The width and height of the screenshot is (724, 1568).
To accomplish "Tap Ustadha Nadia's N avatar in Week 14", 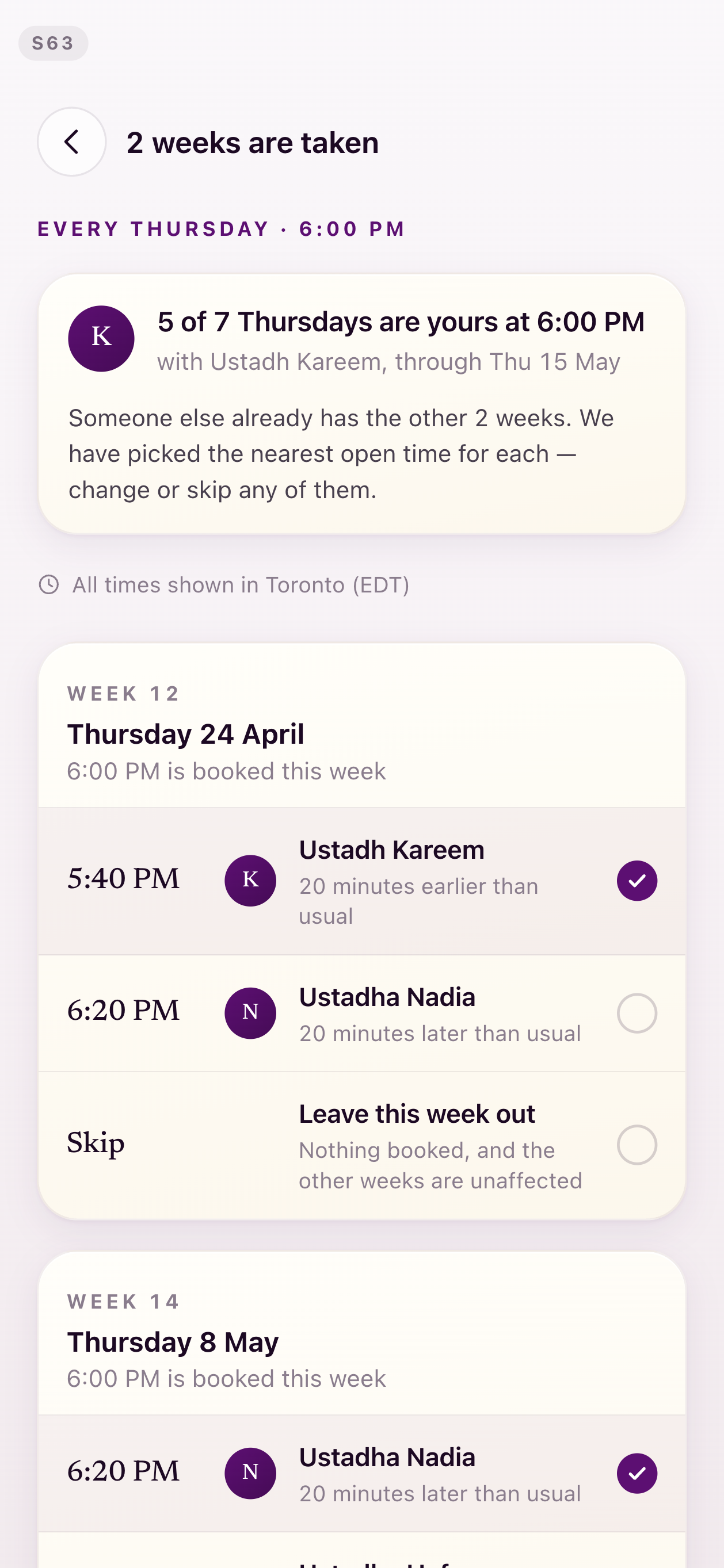I will point(250,1473).
